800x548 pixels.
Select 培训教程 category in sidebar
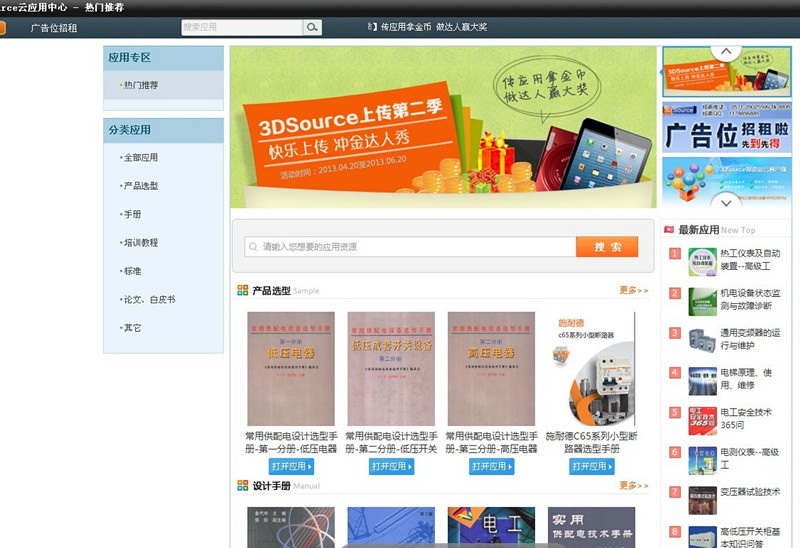[141, 243]
